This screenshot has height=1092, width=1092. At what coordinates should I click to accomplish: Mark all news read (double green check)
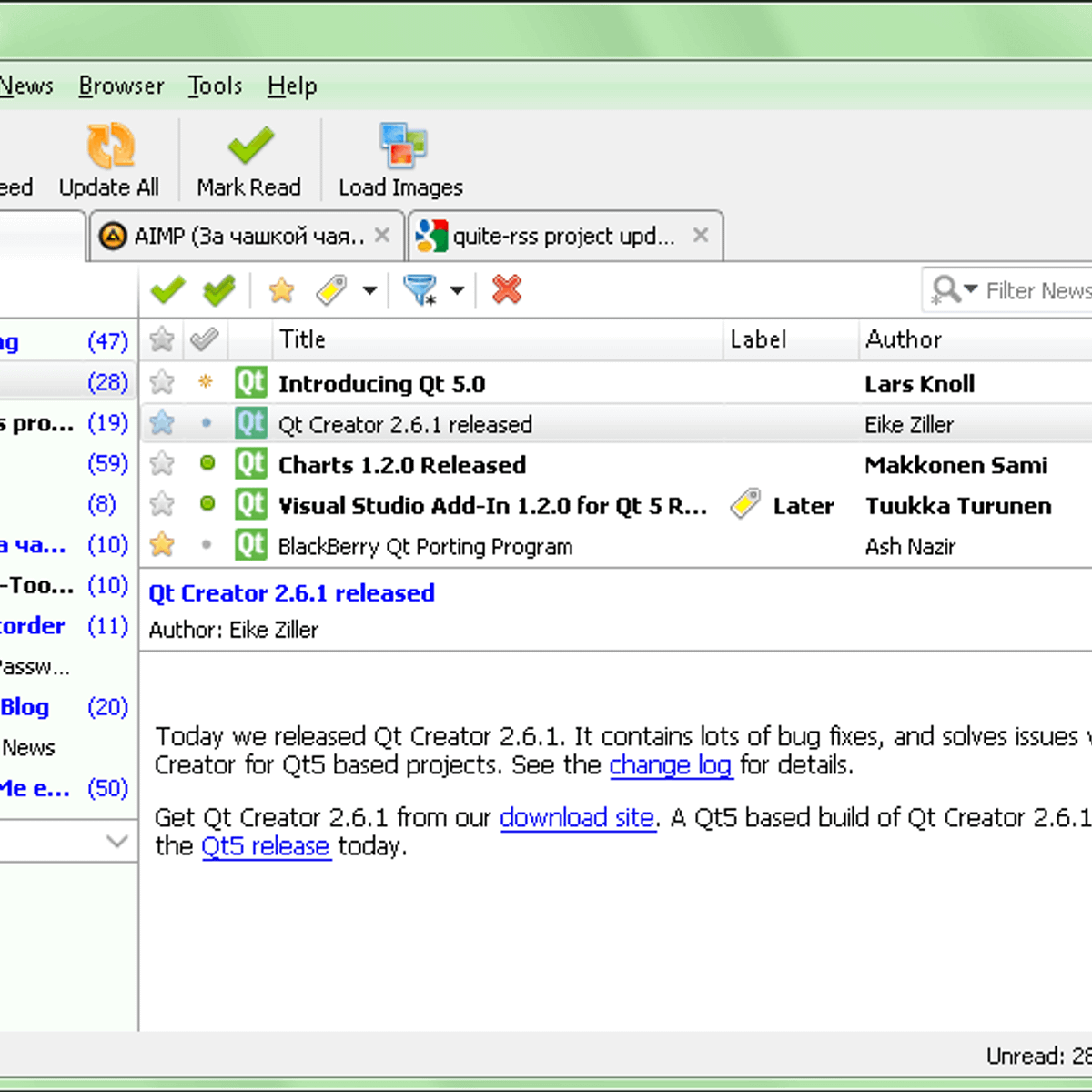point(219,291)
